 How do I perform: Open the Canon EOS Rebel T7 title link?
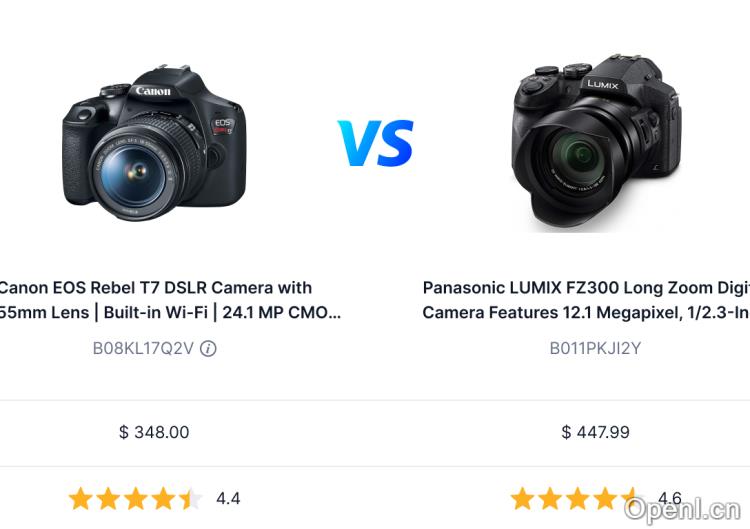point(170,300)
